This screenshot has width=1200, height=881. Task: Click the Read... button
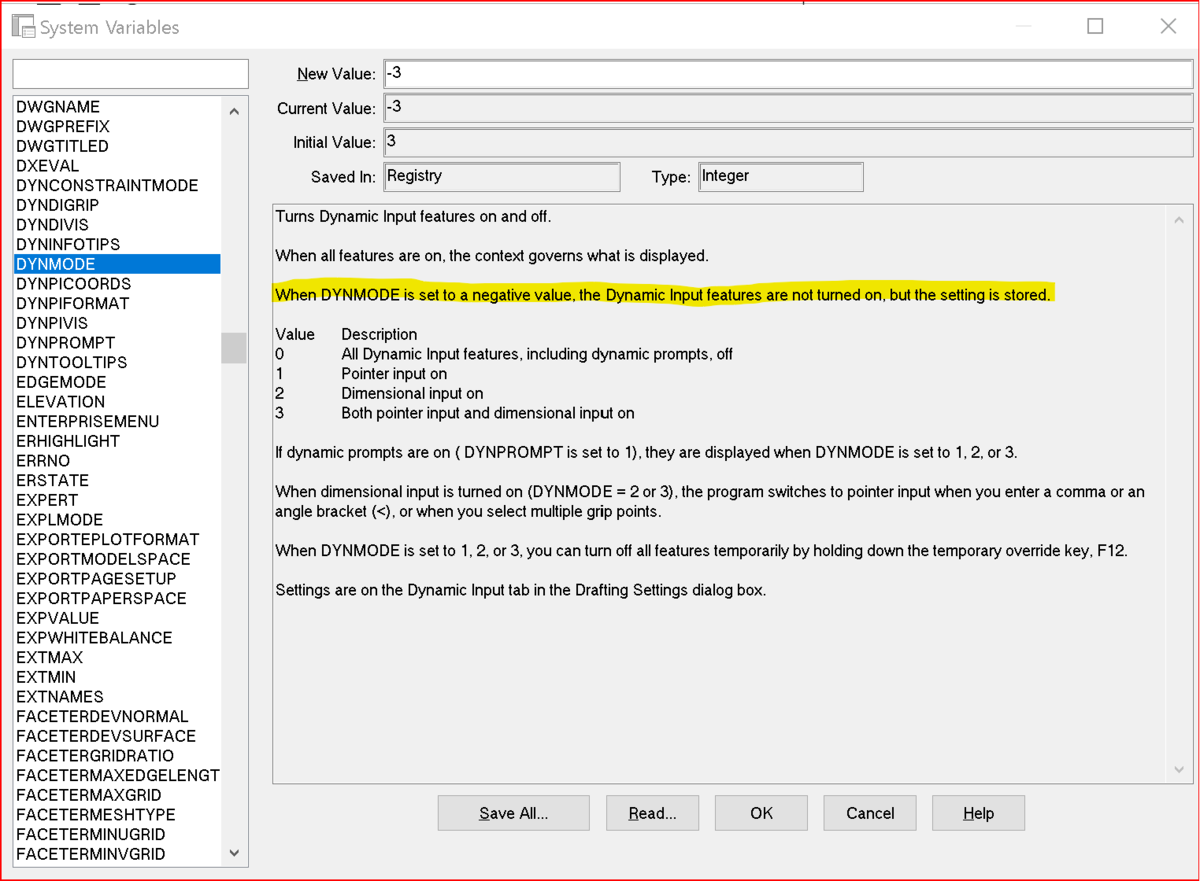[652, 813]
